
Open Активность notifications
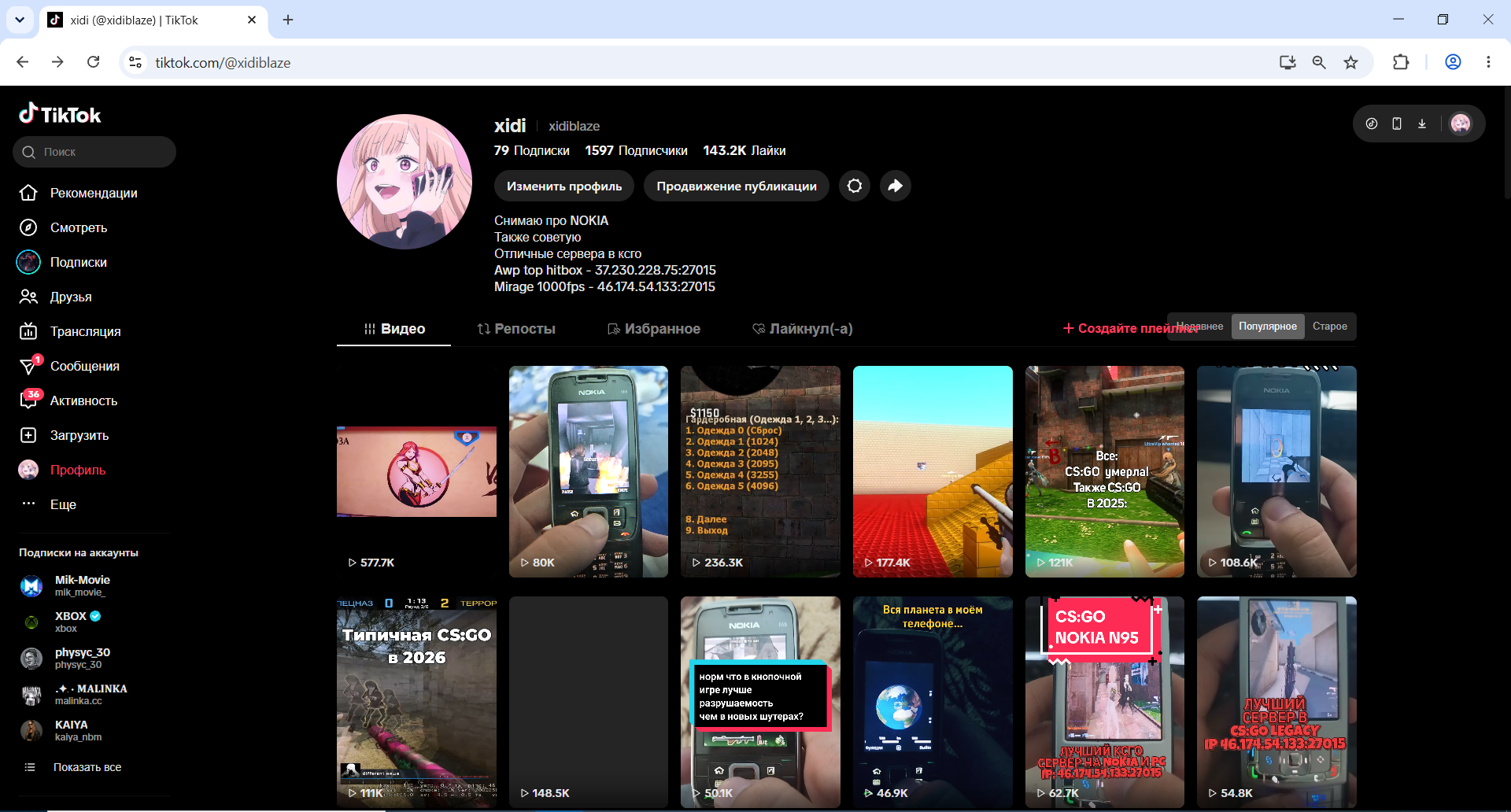click(x=69, y=400)
